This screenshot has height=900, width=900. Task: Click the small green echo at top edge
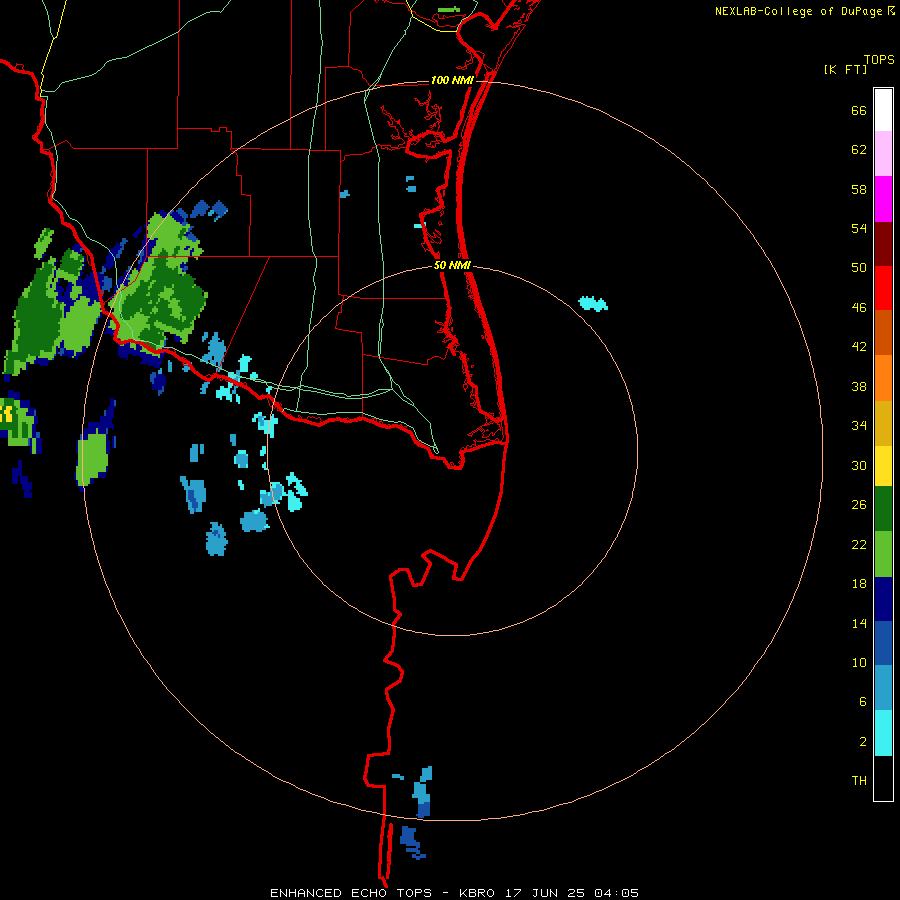448,10
